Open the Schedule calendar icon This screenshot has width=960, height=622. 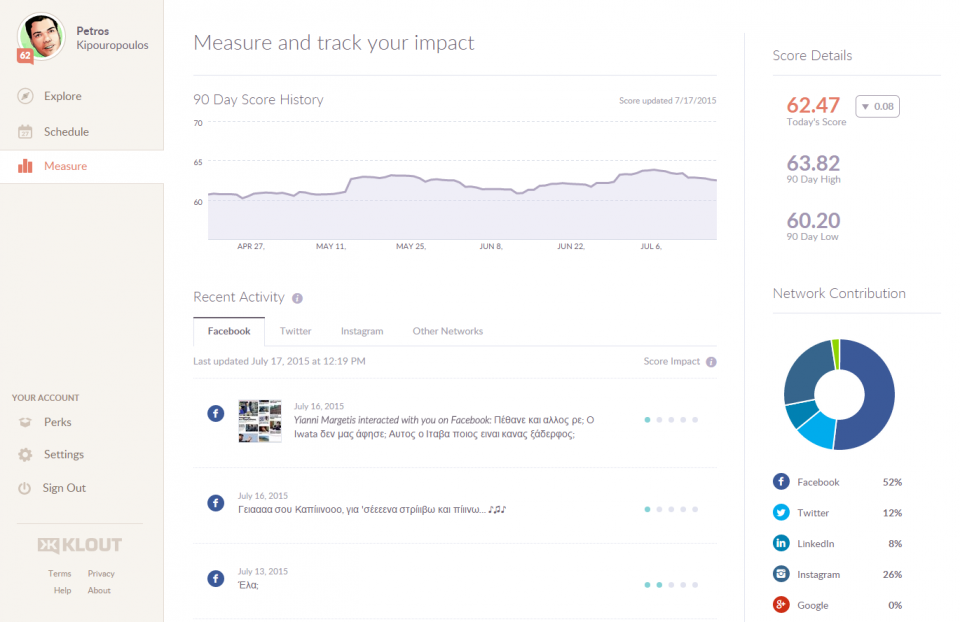pos(25,132)
